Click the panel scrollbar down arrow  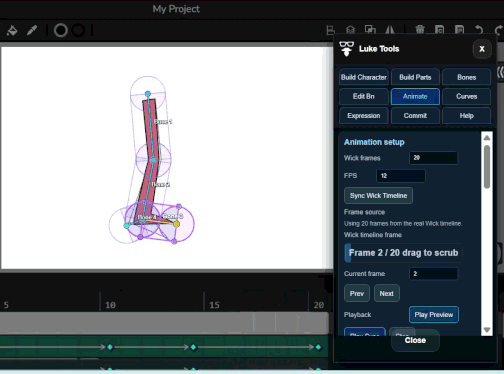click(x=487, y=330)
